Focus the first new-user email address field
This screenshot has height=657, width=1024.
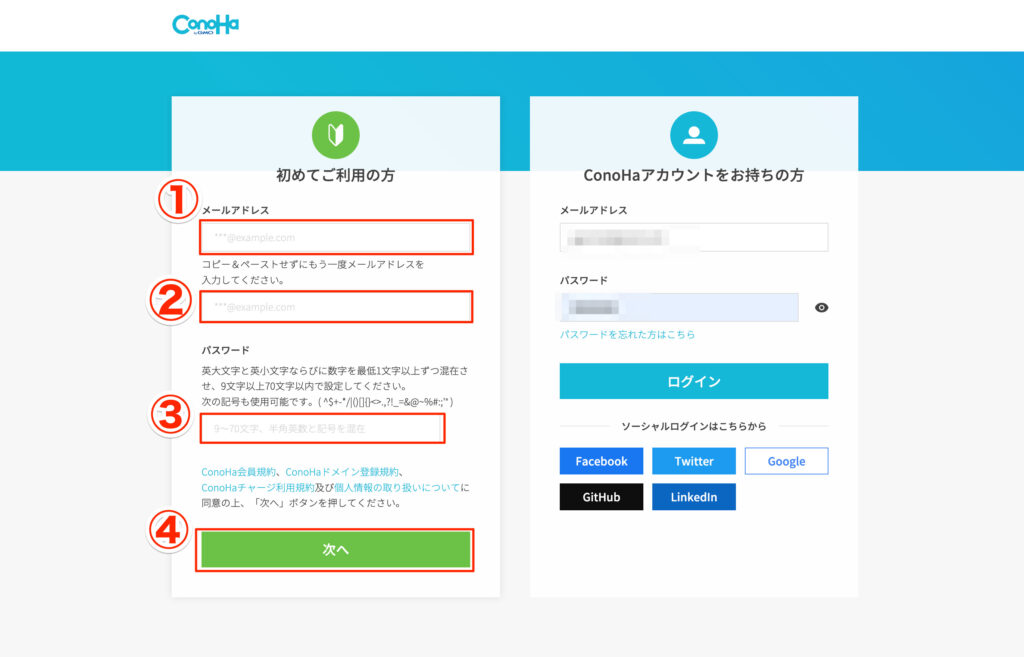click(336, 237)
